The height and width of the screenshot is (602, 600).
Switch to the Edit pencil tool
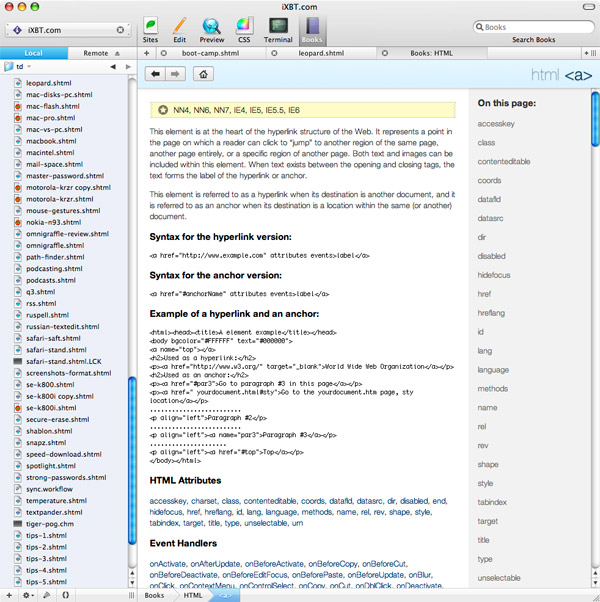pos(179,30)
